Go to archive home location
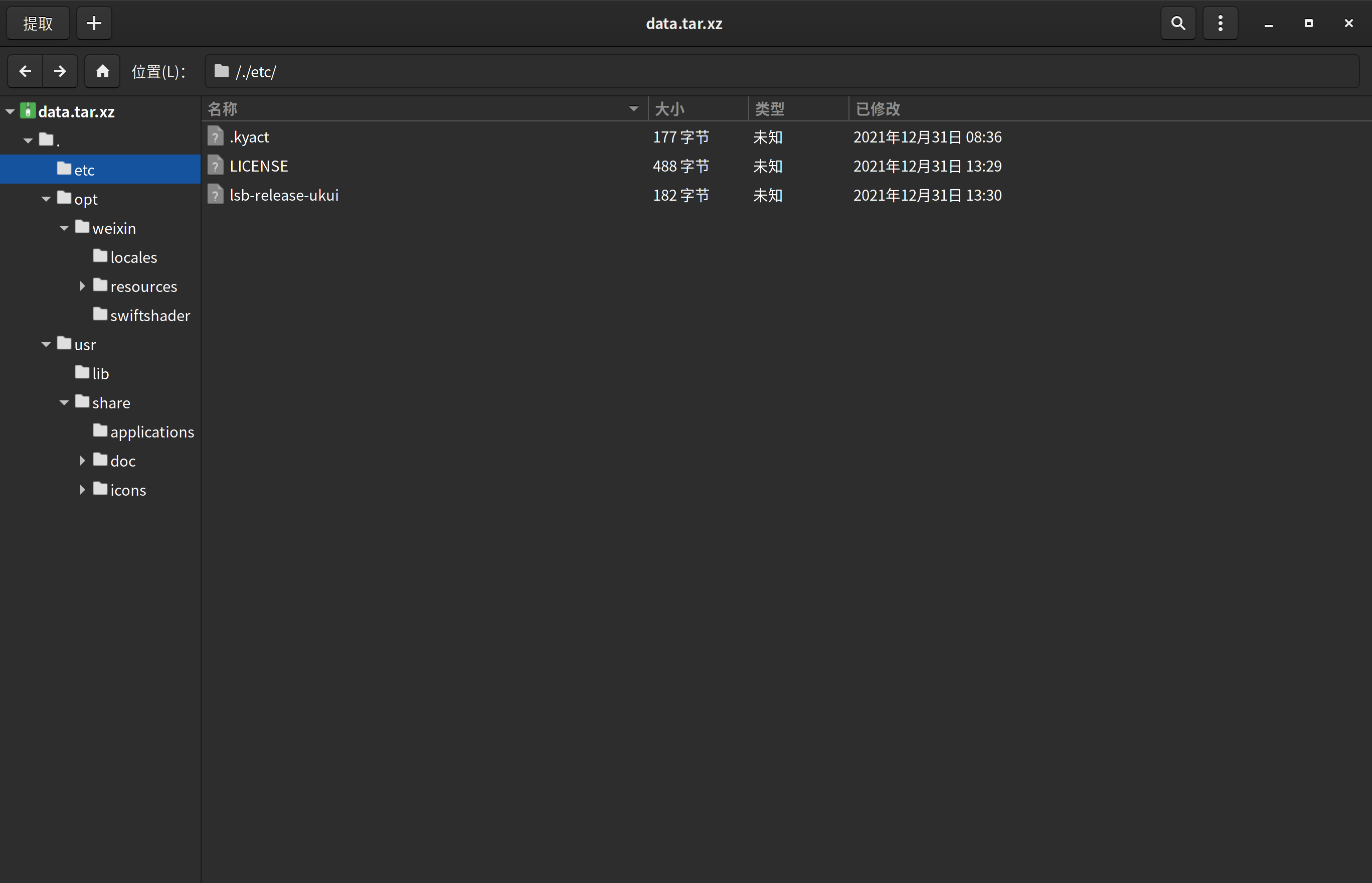 click(x=103, y=71)
